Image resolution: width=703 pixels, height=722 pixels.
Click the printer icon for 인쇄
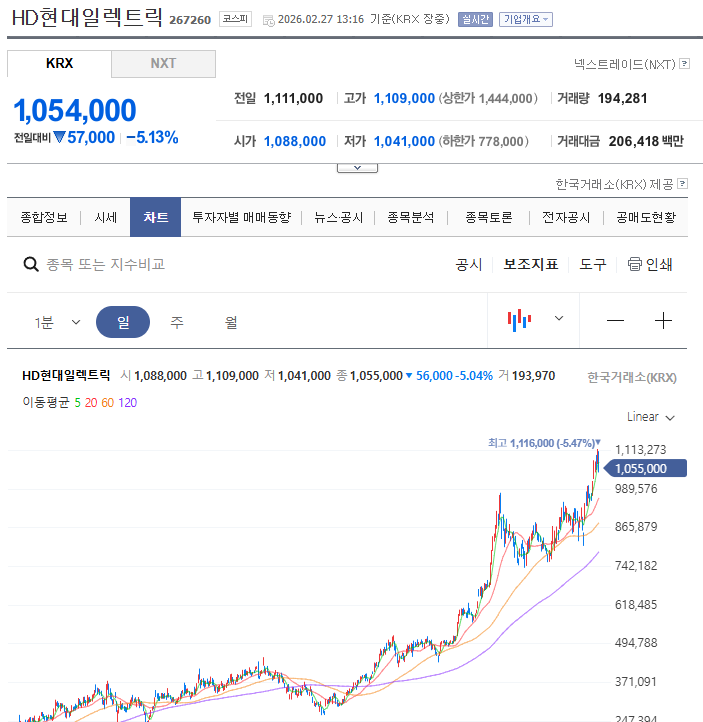(634, 264)
